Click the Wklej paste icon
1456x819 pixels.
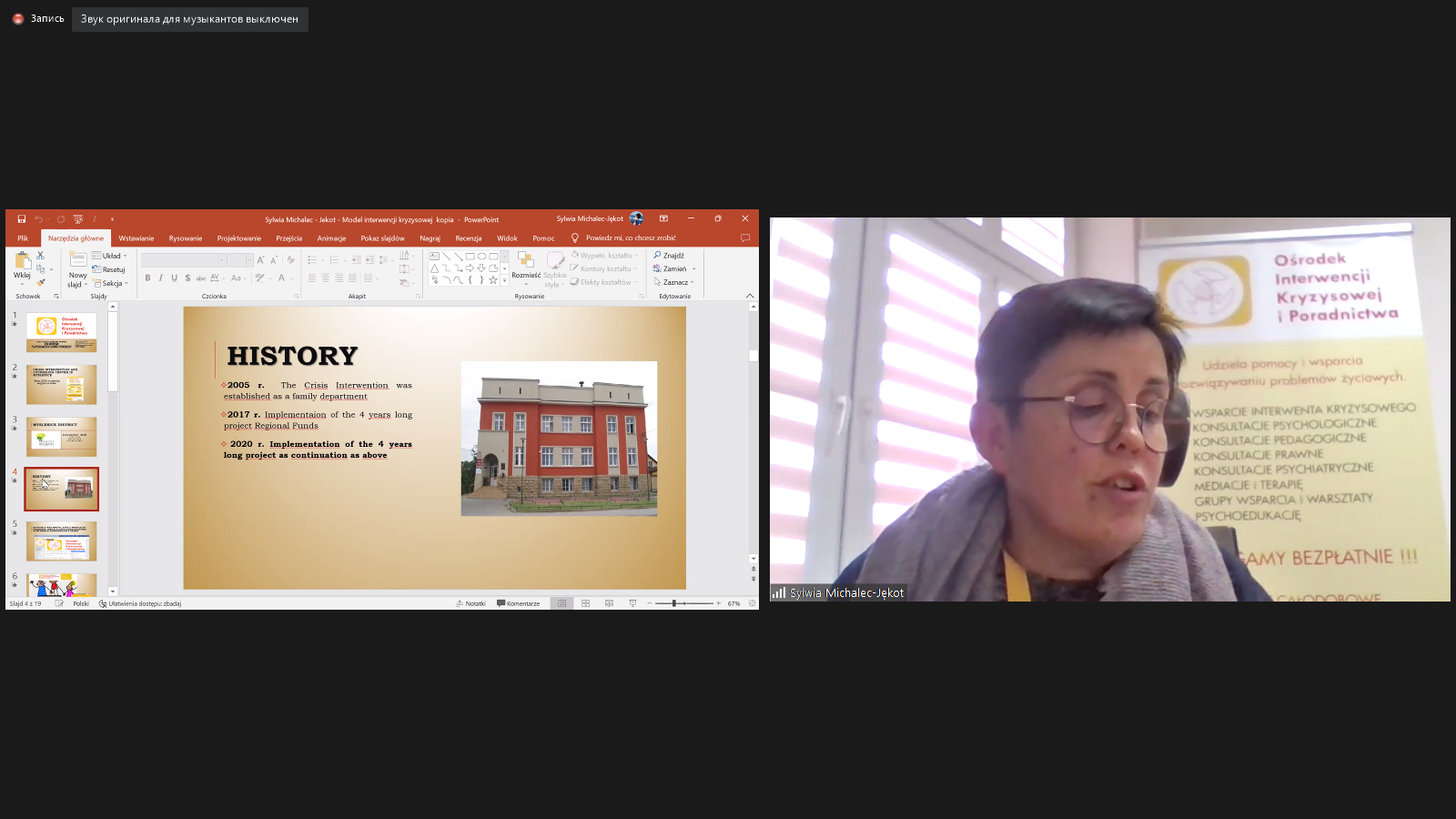(x=23, y=262)
